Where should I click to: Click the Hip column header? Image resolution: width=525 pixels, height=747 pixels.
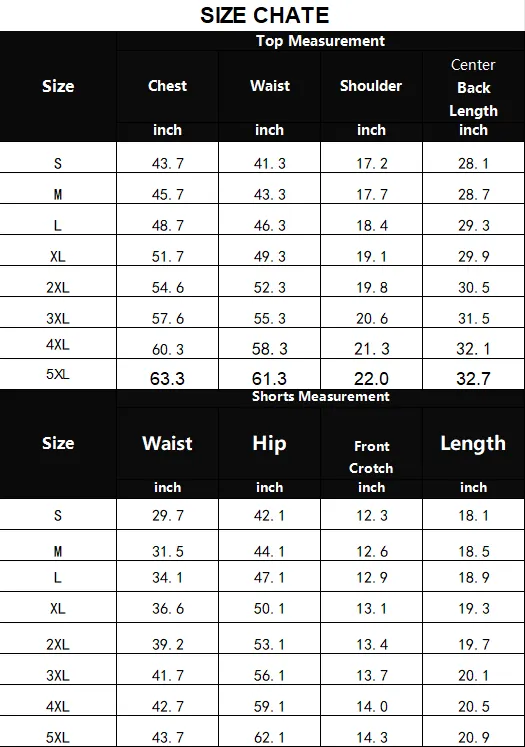click(270, 444)
